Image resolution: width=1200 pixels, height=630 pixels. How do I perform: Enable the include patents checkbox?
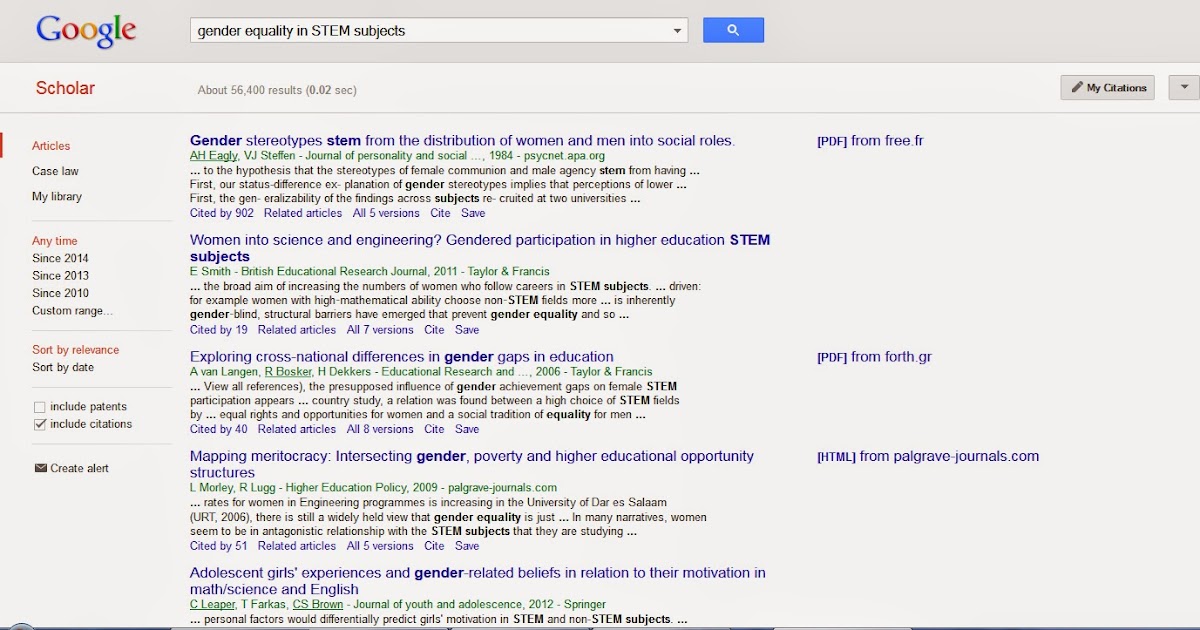(x=38, y=406)
